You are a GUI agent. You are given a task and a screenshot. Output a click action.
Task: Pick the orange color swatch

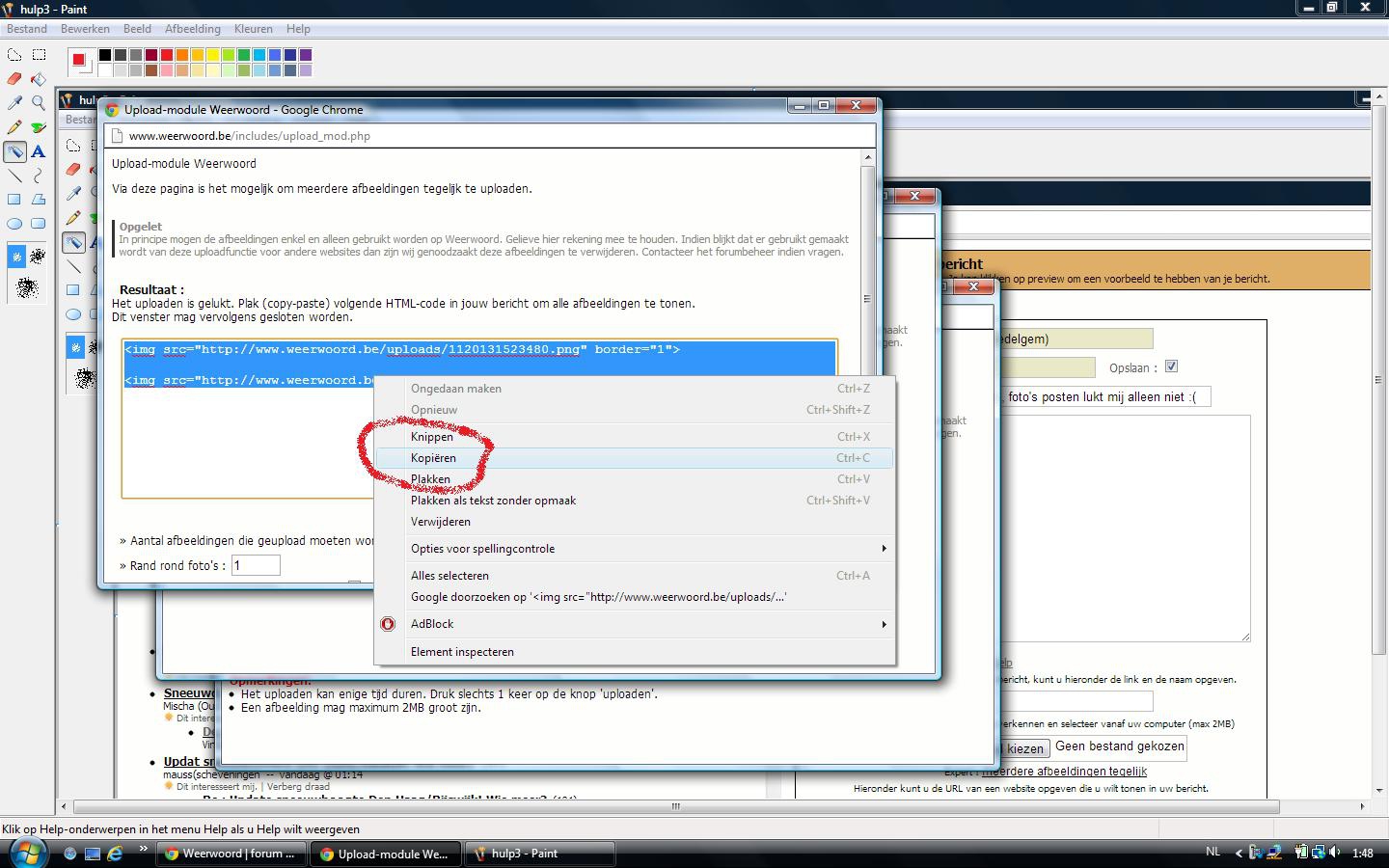pos(182,55)
